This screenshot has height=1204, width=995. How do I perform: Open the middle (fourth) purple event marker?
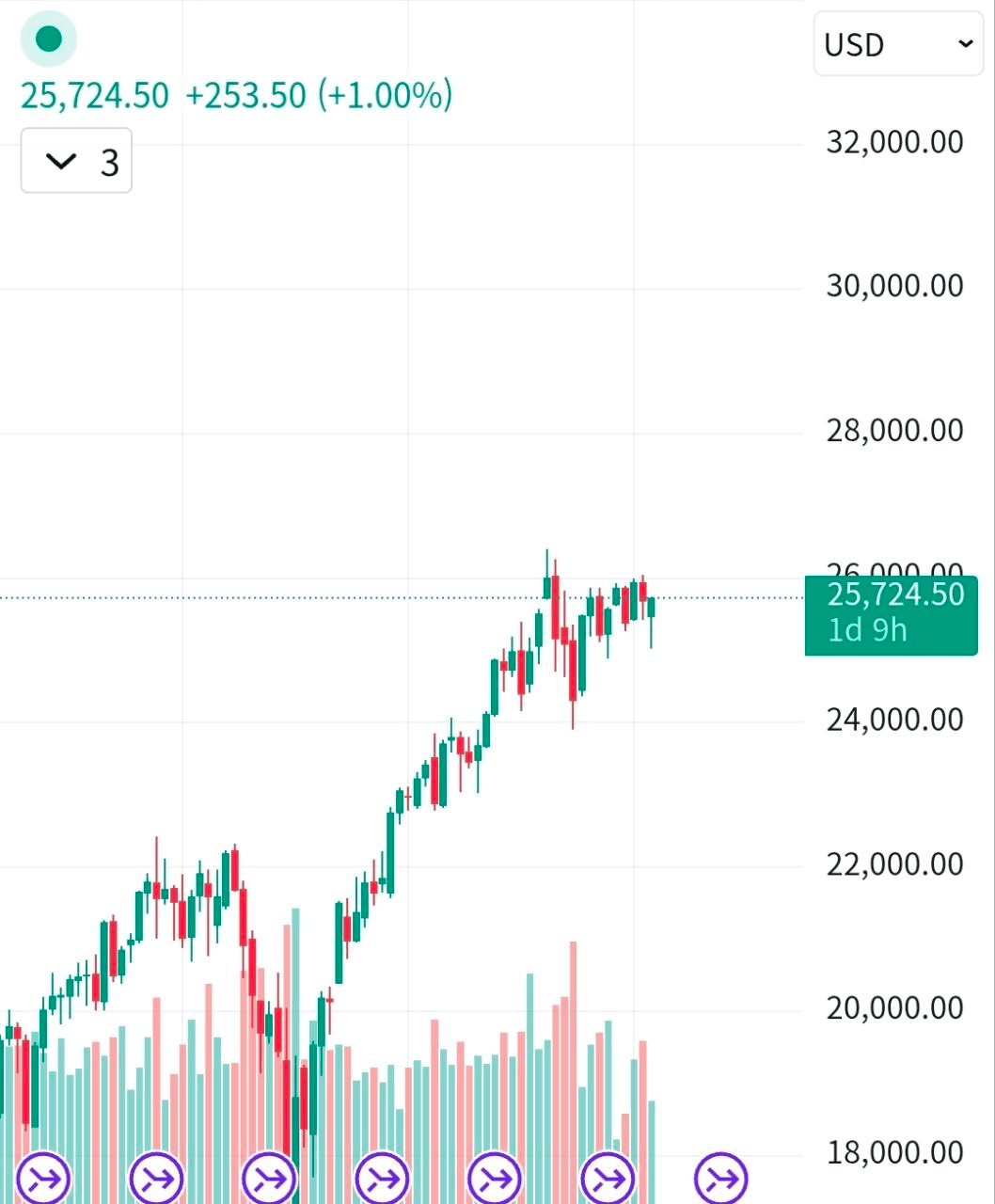383,1178
